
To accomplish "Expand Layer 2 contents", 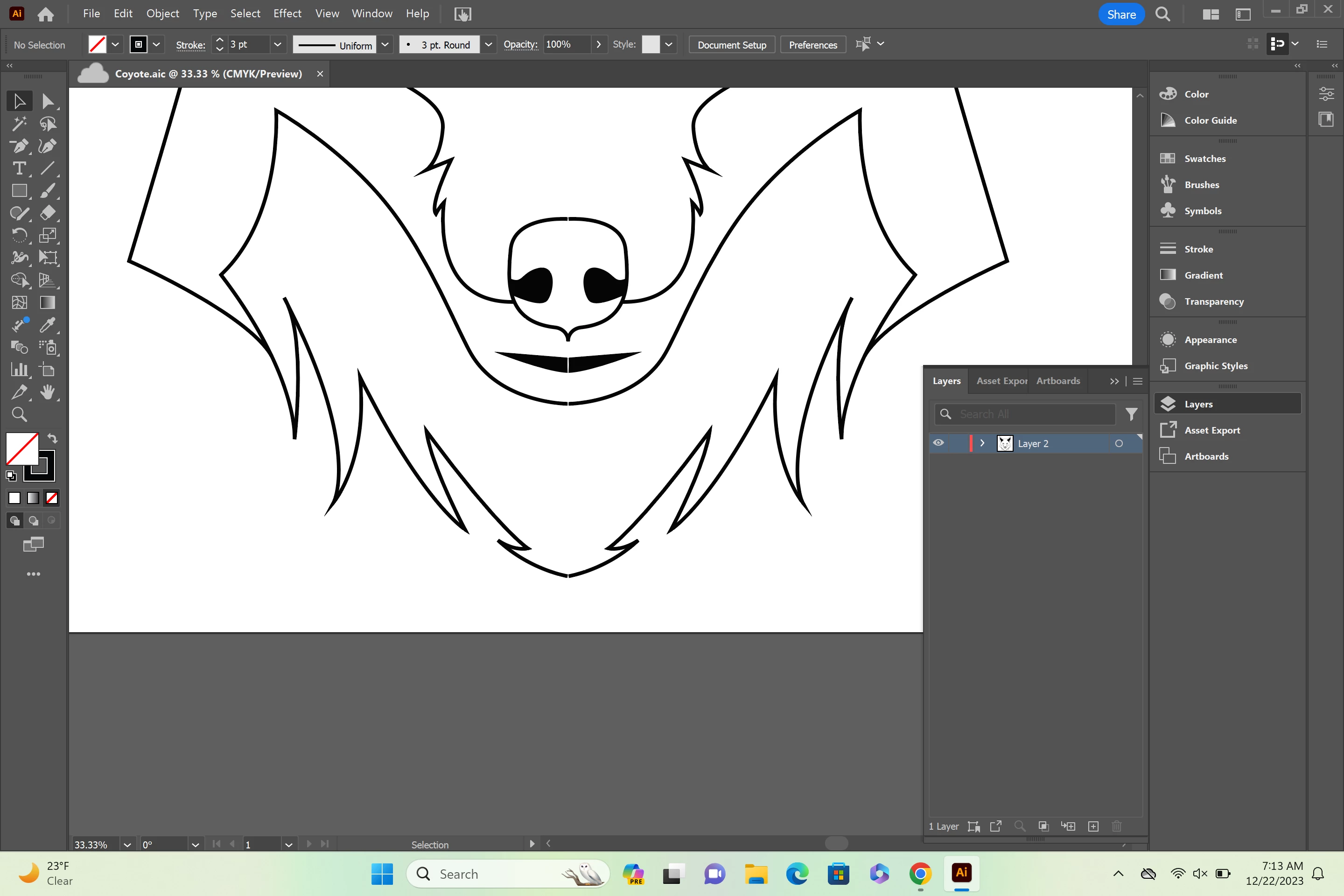I will (x=982, y=443).
